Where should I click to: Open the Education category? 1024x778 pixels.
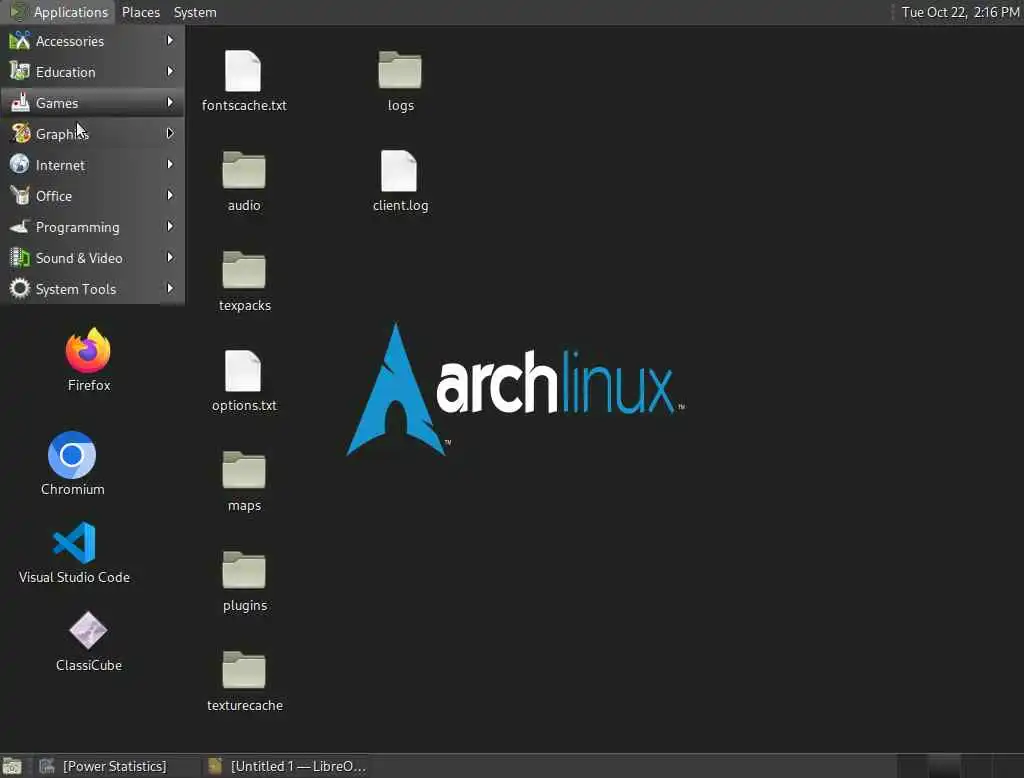coord(93,72)
